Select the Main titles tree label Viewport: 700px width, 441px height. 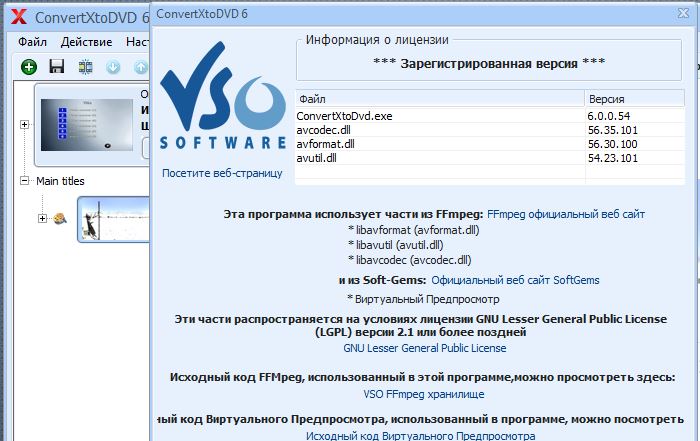click(60, 181)
